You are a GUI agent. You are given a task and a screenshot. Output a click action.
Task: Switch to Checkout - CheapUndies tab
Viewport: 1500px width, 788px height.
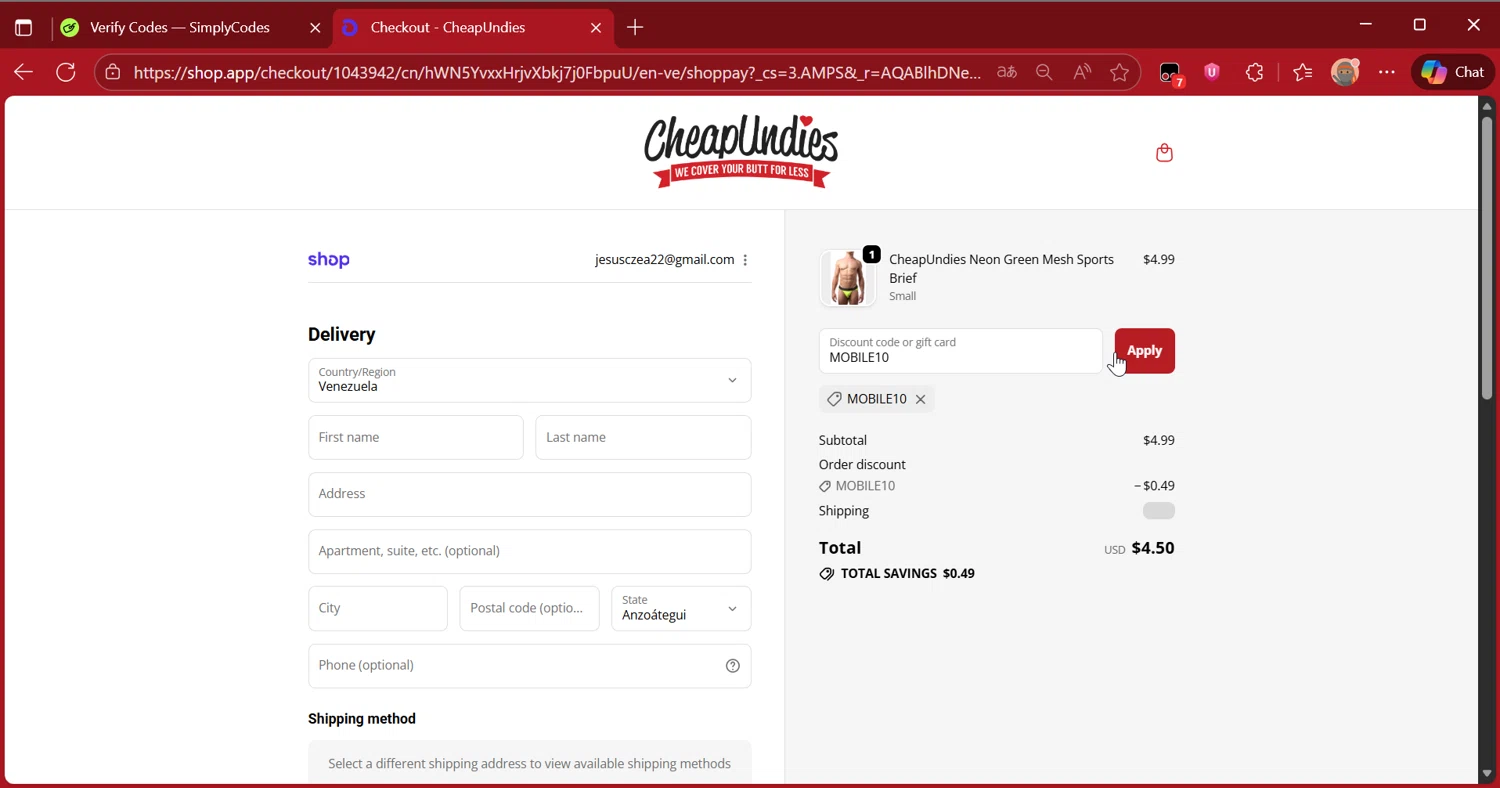tap(472, 28)
